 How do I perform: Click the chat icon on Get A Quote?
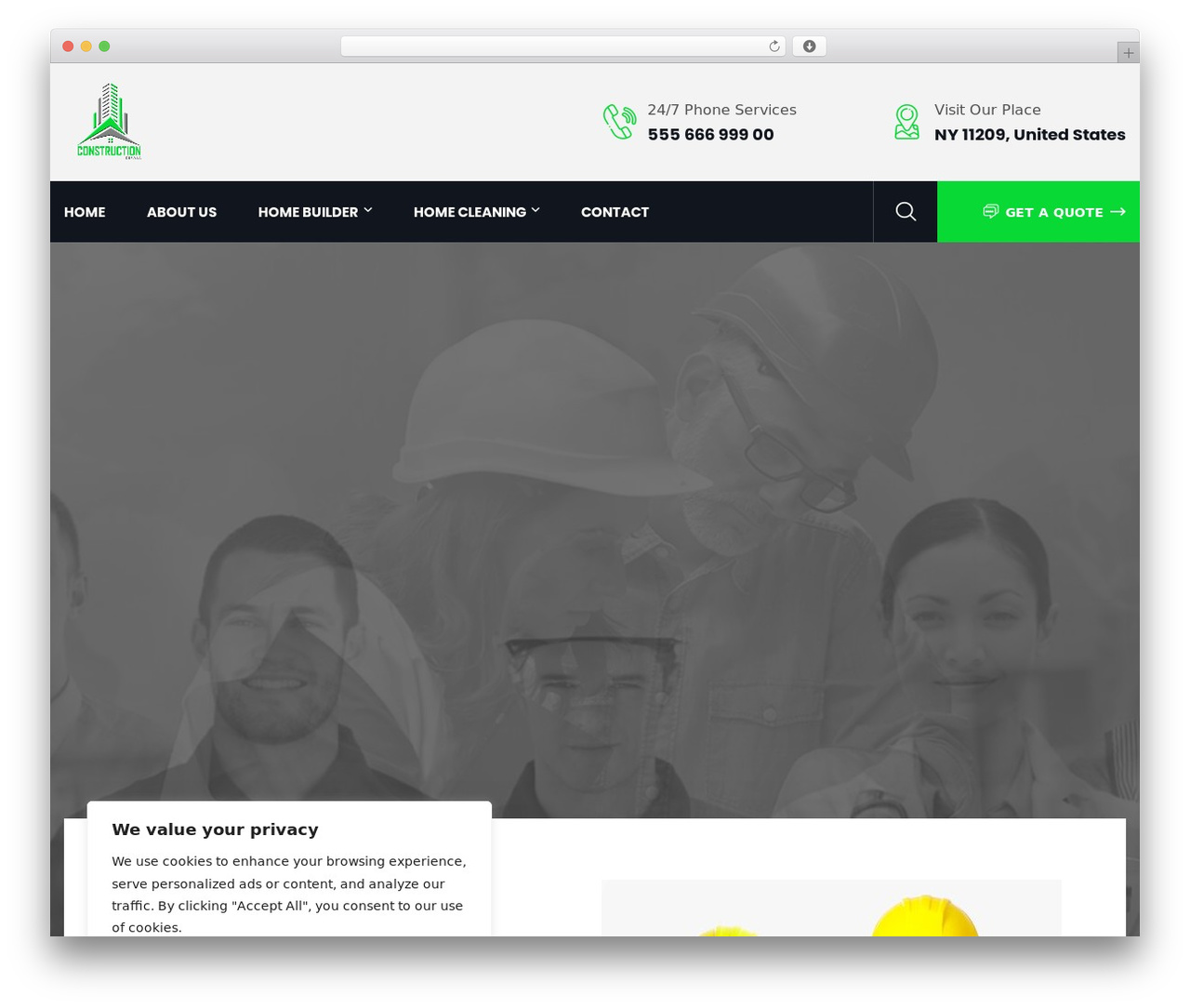(991, 211)
